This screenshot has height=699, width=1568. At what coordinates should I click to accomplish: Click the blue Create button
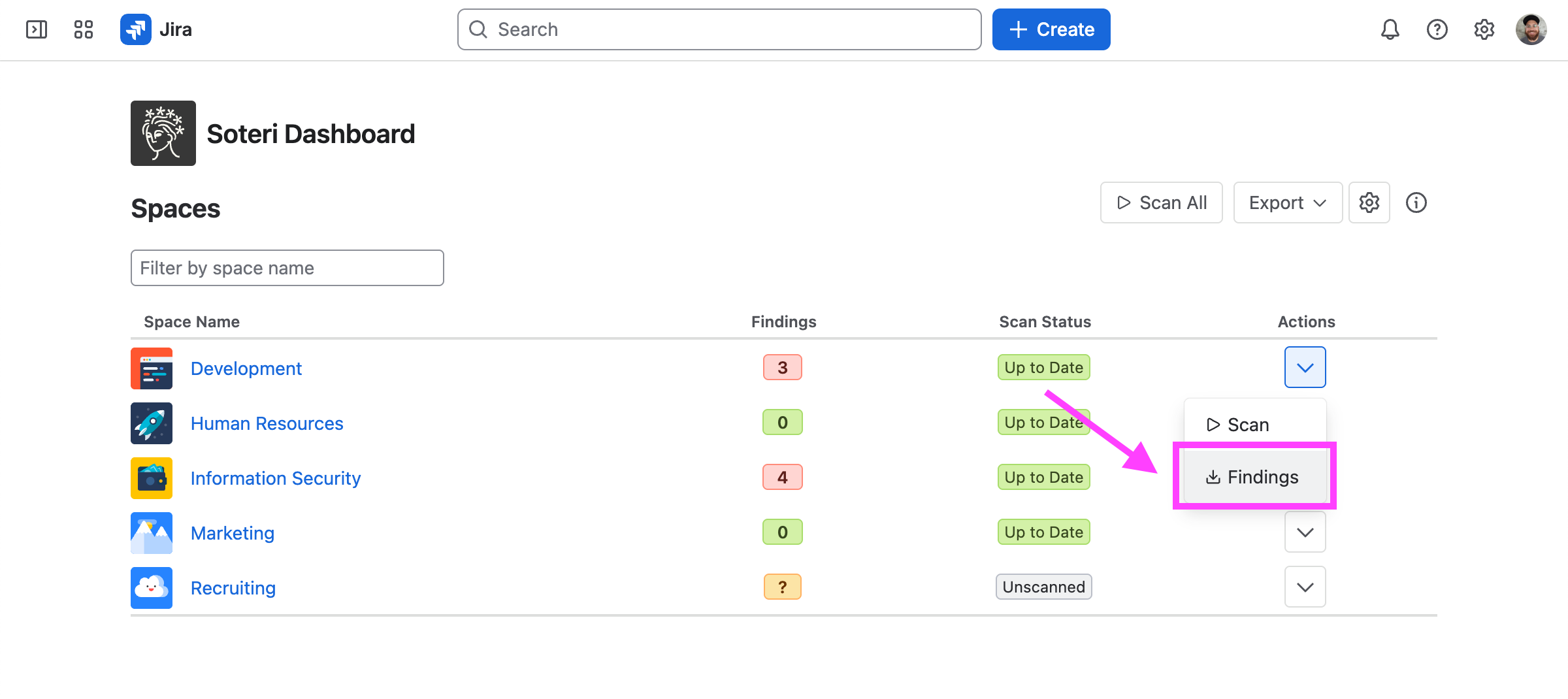(1051, 29)
